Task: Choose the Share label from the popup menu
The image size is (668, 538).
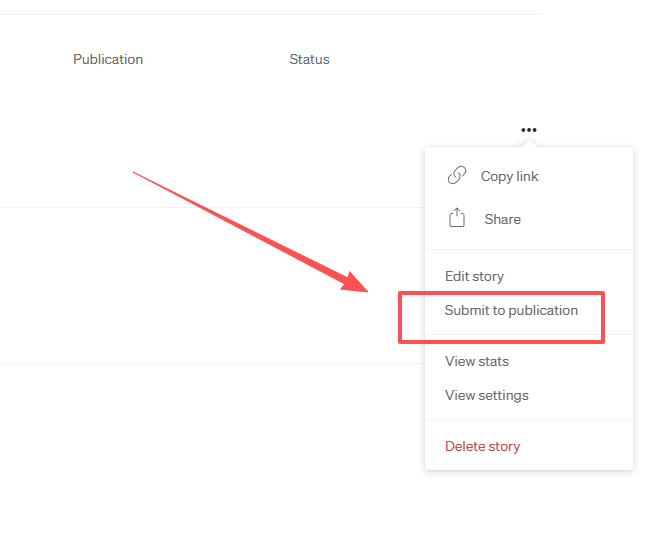Action: [x=502, y=219]
